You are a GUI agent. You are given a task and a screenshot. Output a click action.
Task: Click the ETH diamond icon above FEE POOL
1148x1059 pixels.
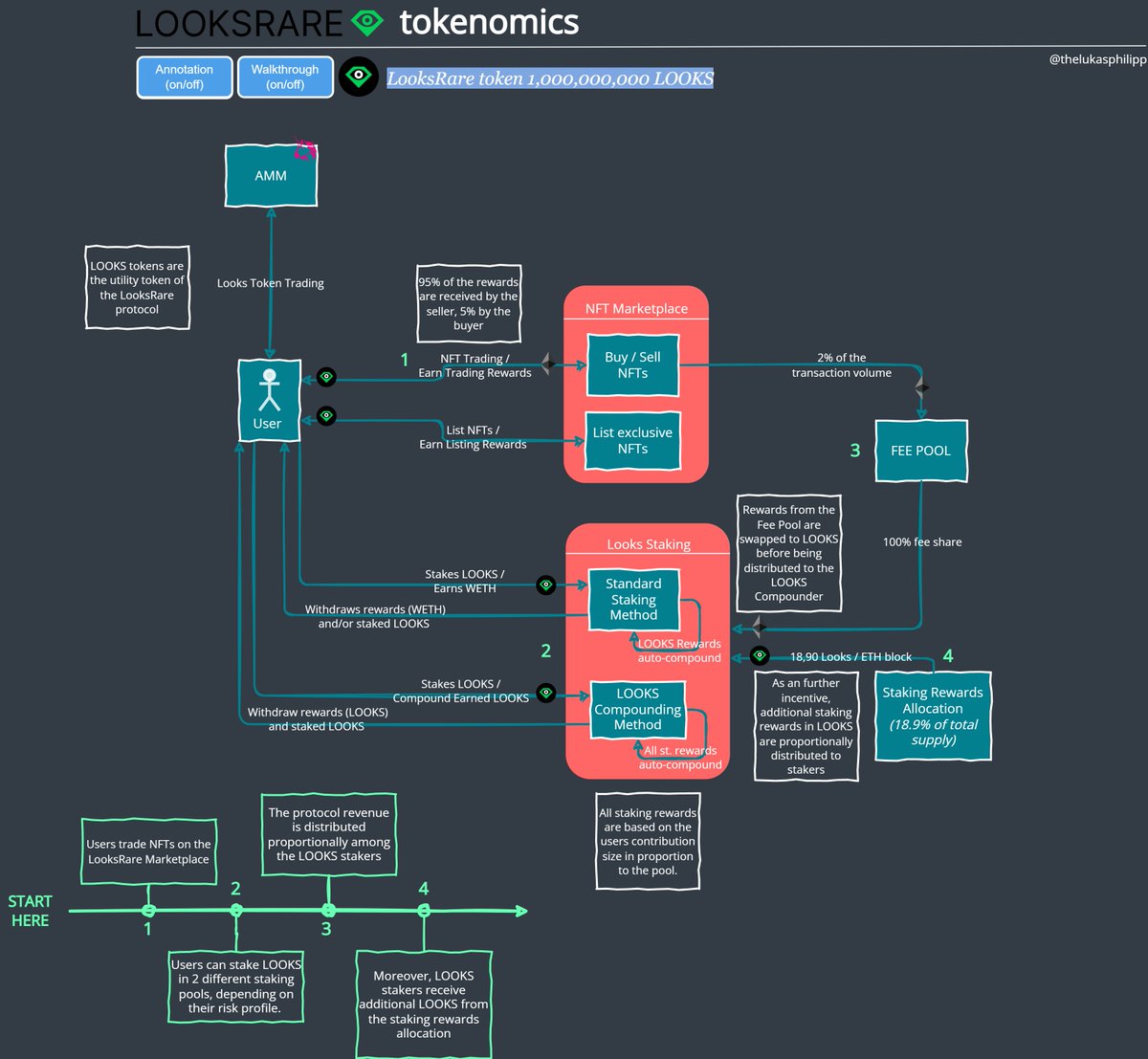coord(921,387)
